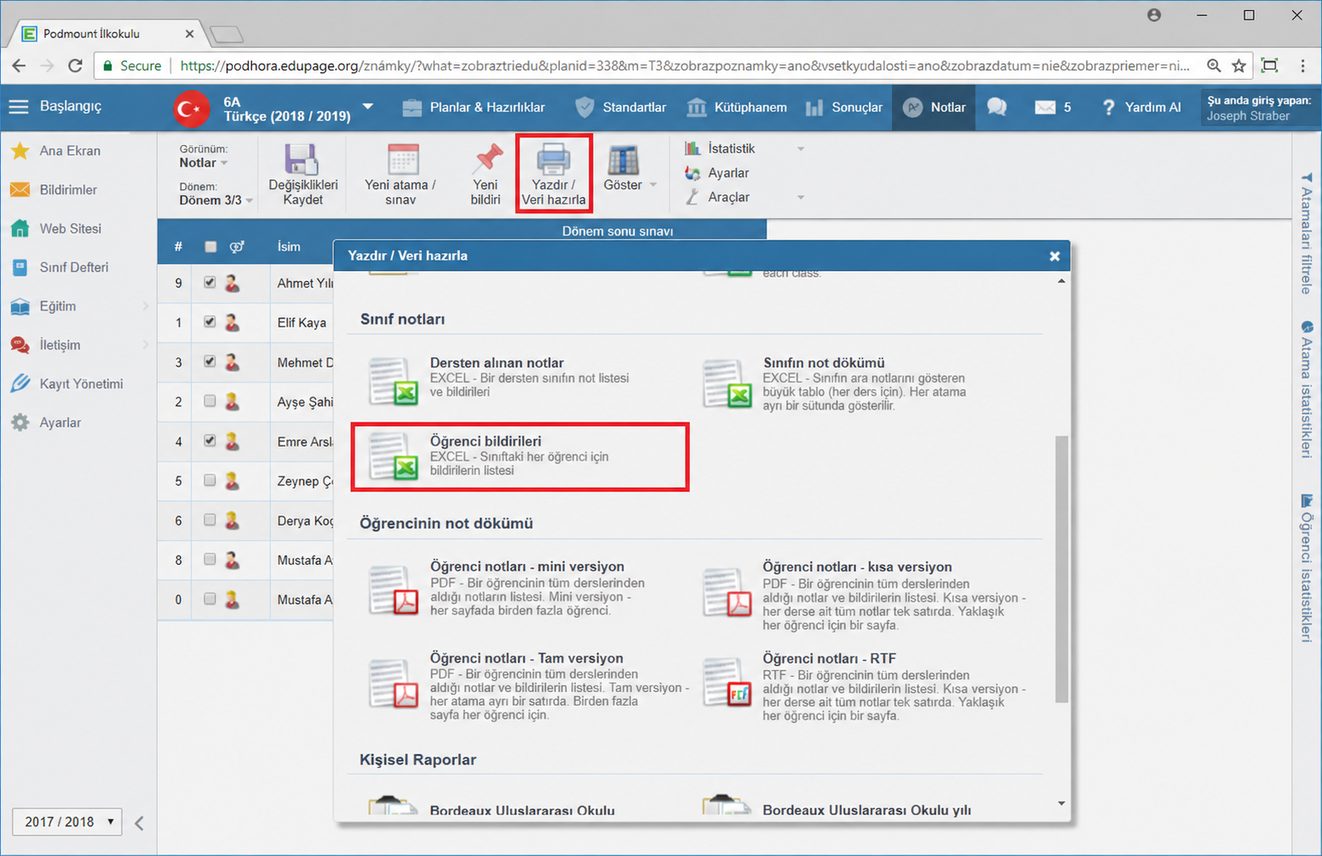Save changes with Değişiklikleri Kaydet floppy icon
The image size is (1322, 856).
(302, 160)
